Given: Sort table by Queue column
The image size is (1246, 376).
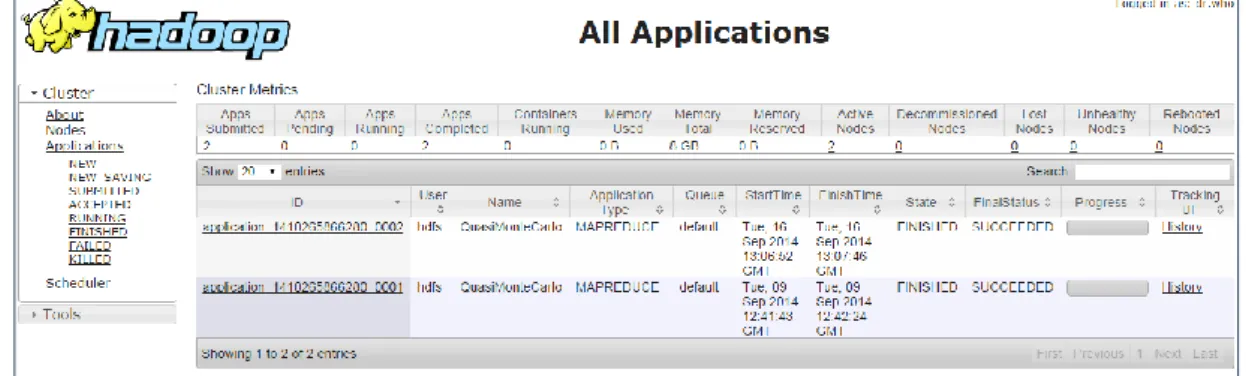Looking at the screenshot, I should click(x=705, y=202).
